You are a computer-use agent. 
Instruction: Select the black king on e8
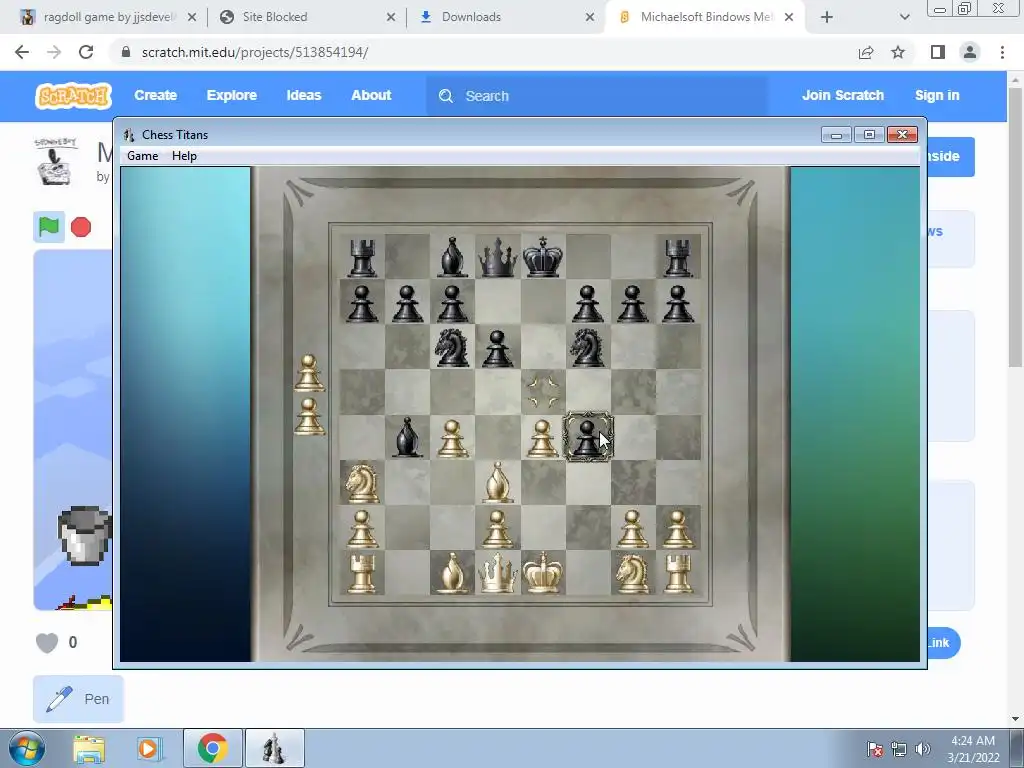pos(542,256)
